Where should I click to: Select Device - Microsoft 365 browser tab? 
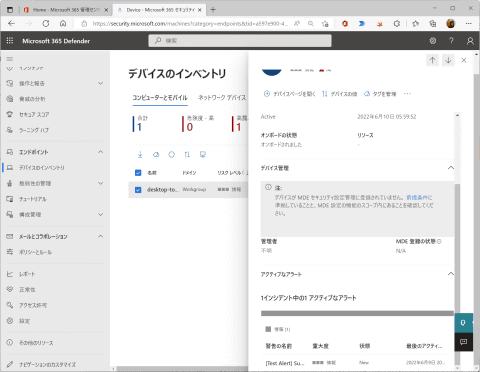pyautogui.click(x=159, y=10)
